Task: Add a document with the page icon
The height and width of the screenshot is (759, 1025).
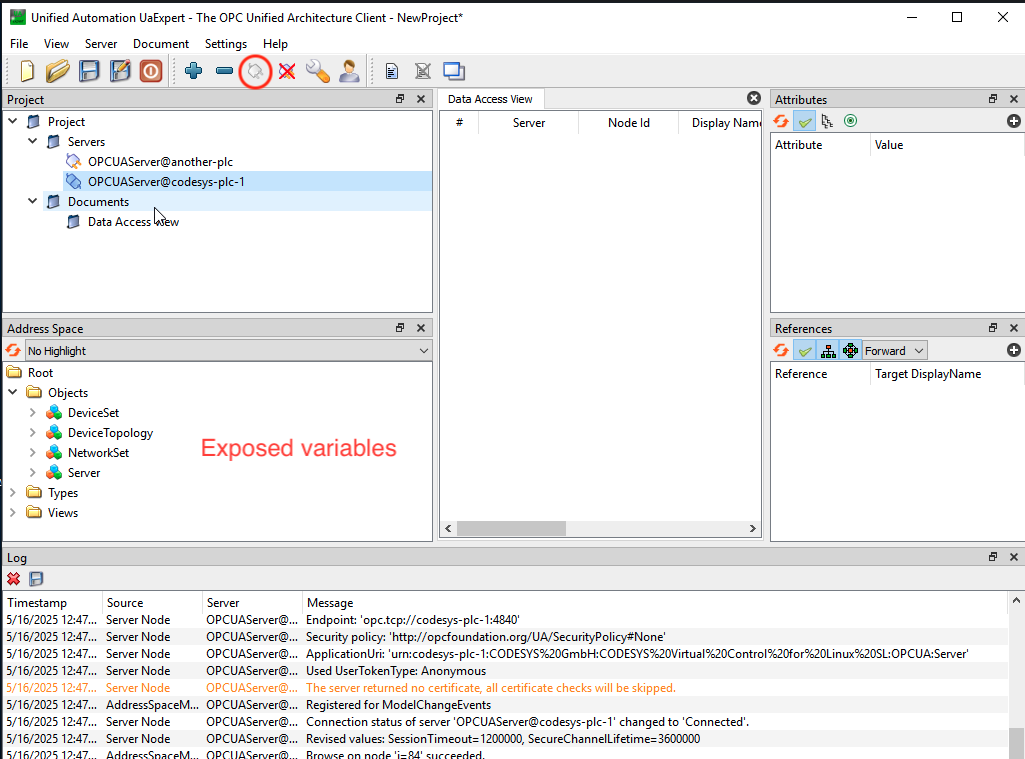Action: pos(392,71)
